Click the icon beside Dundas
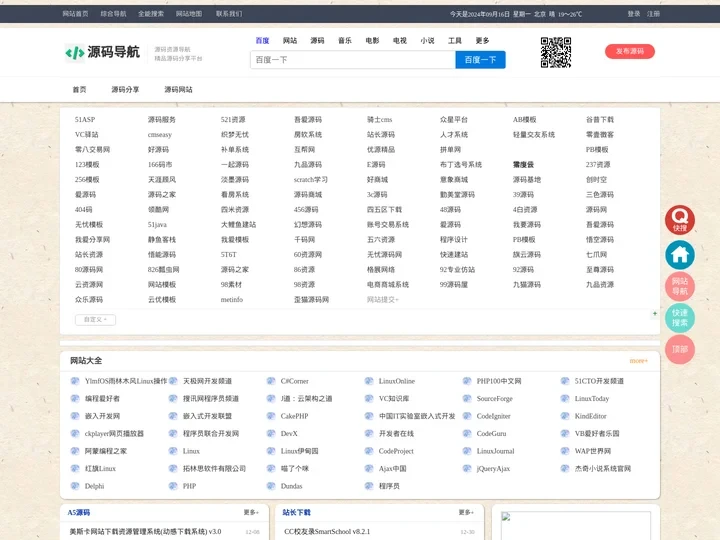This screenshot has height=540, width=720. [x=271, y=486]
